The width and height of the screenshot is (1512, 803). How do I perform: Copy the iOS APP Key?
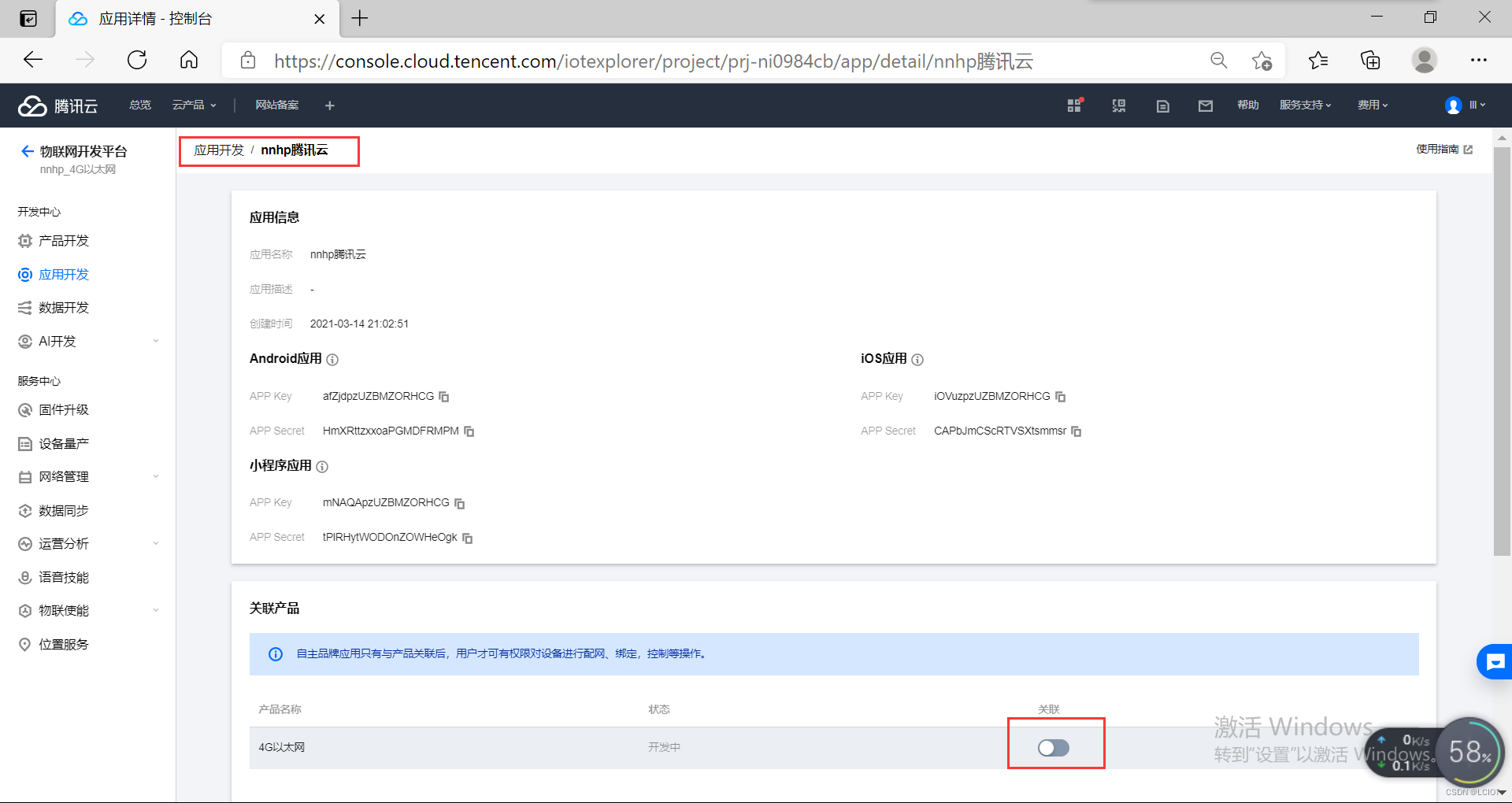point(1060,397)
